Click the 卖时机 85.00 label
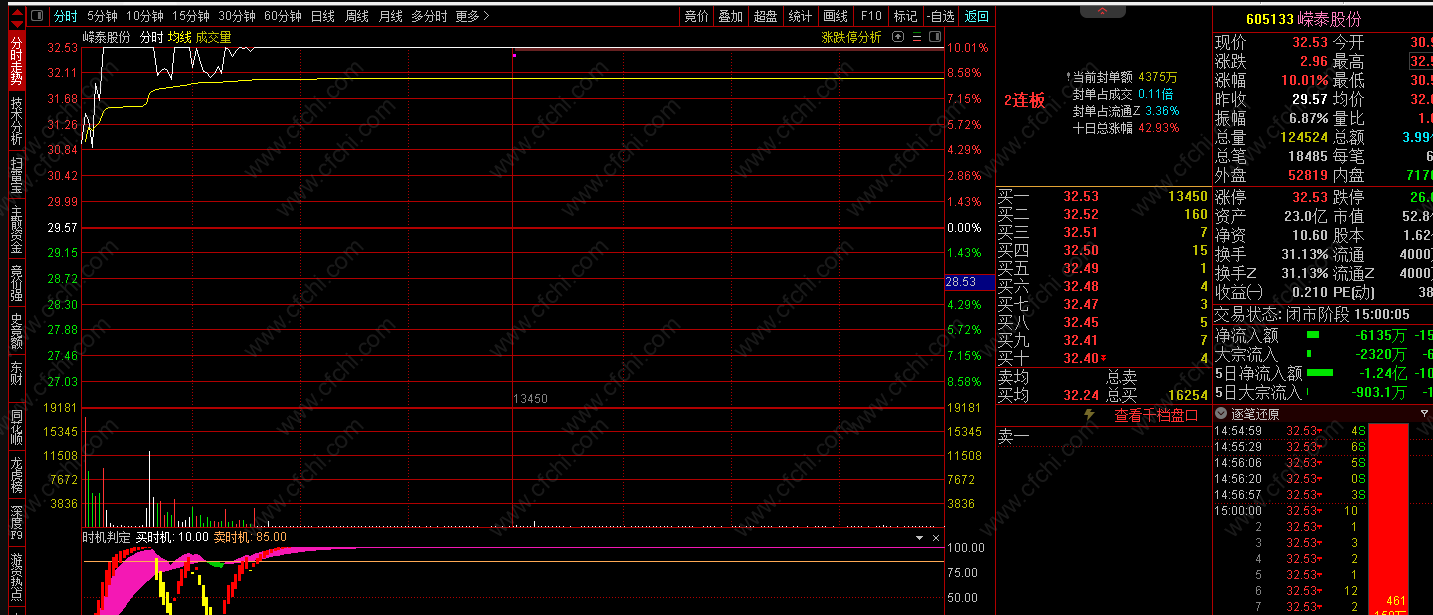The width and height of the screenshot is (1433, 615). [250, 537]
